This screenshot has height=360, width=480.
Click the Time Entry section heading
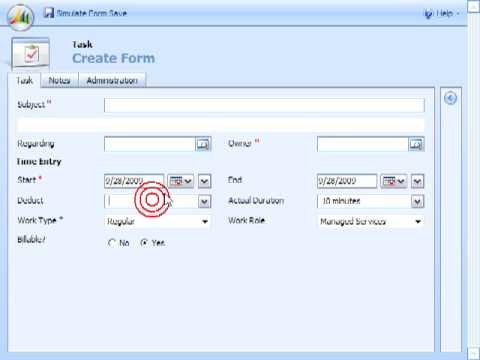coord(39,162)
